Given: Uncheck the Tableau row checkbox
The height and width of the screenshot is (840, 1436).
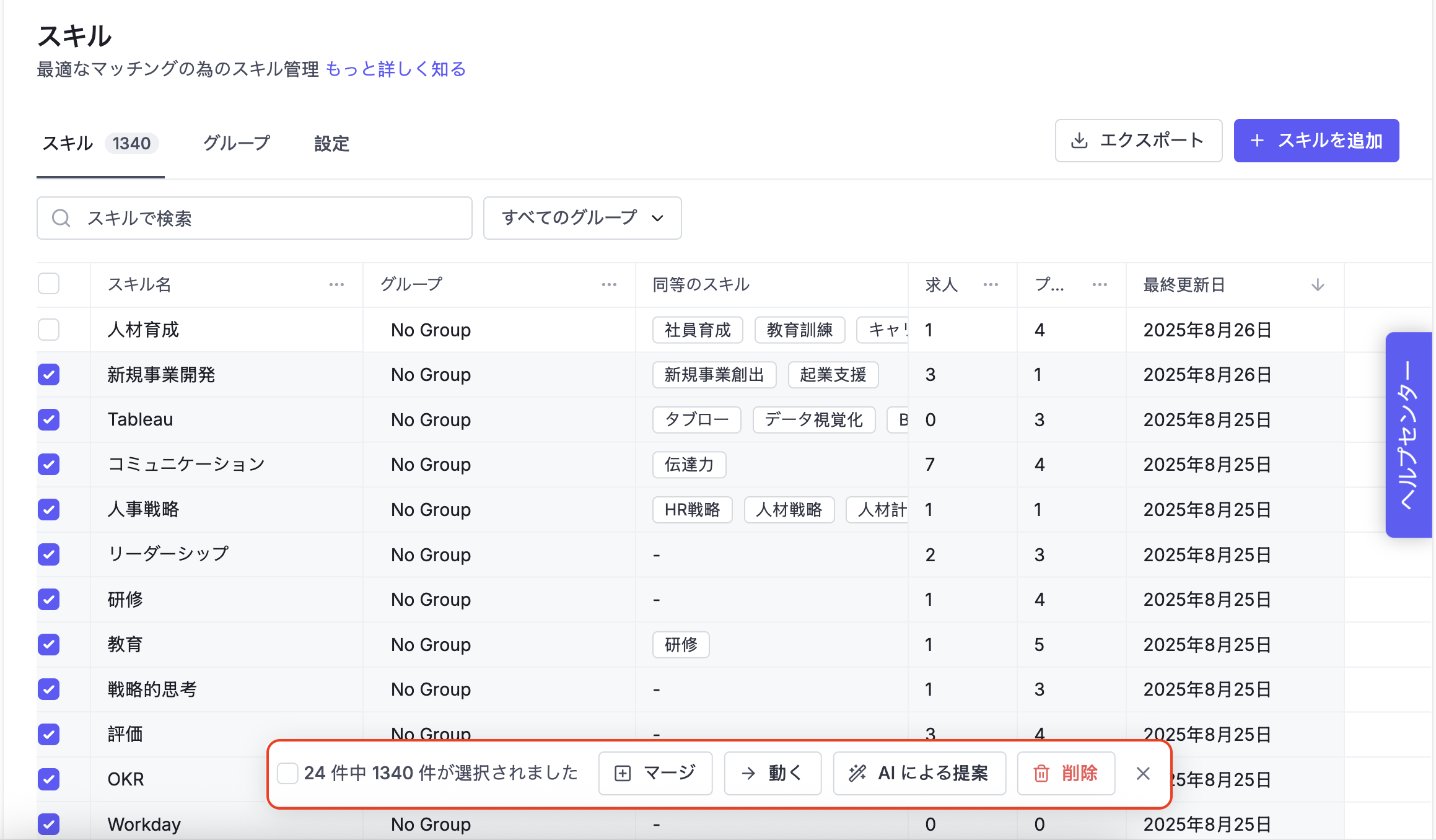Looking at the screenshot, I should 49,419.
